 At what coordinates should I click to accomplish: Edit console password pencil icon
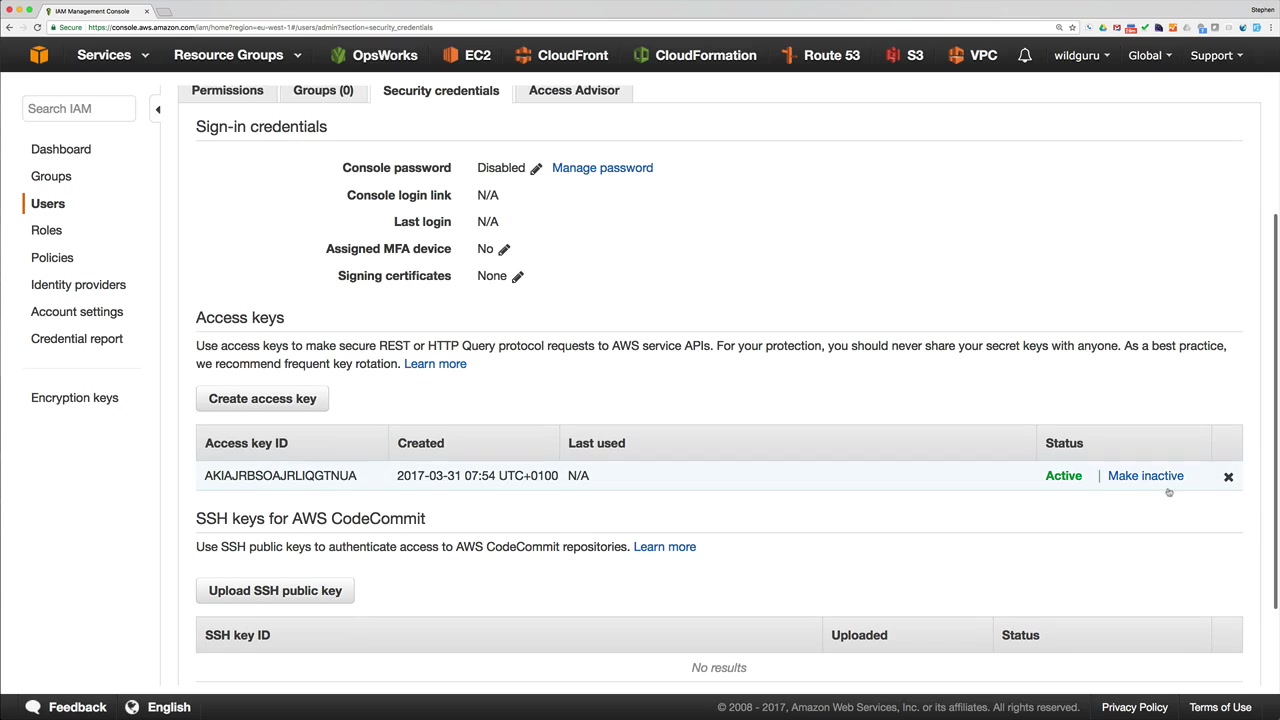536,169
